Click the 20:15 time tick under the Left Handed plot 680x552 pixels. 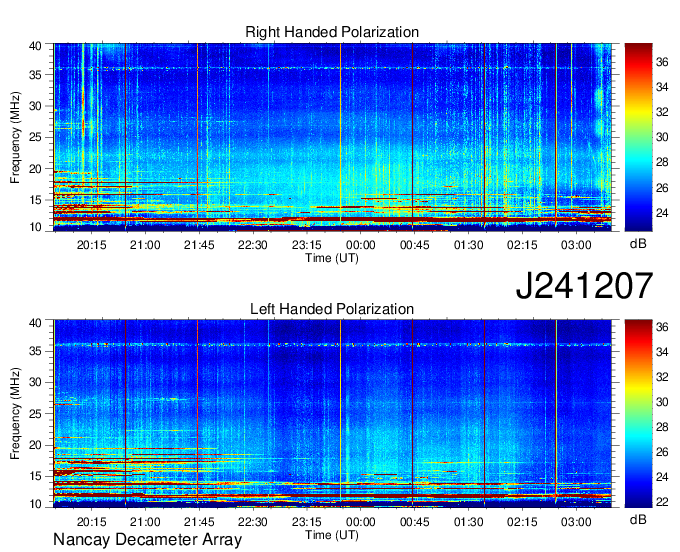(92, 521)
